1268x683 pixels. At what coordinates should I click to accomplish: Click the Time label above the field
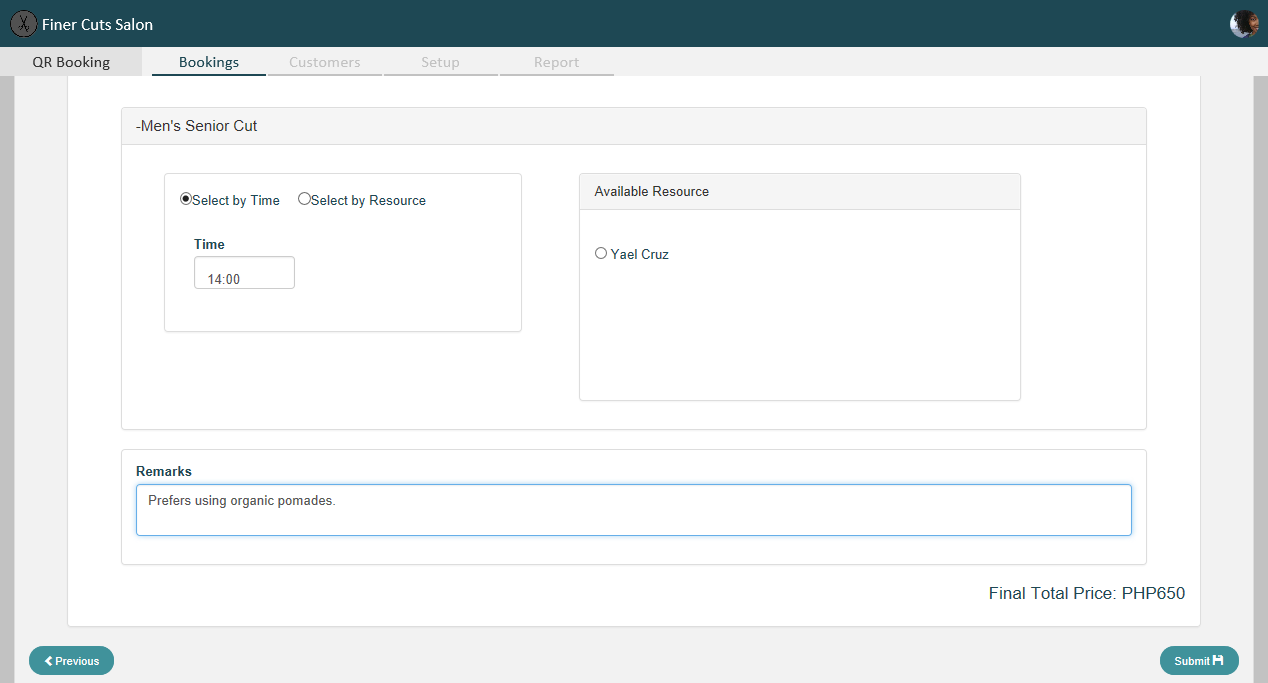tap(209, 244)
